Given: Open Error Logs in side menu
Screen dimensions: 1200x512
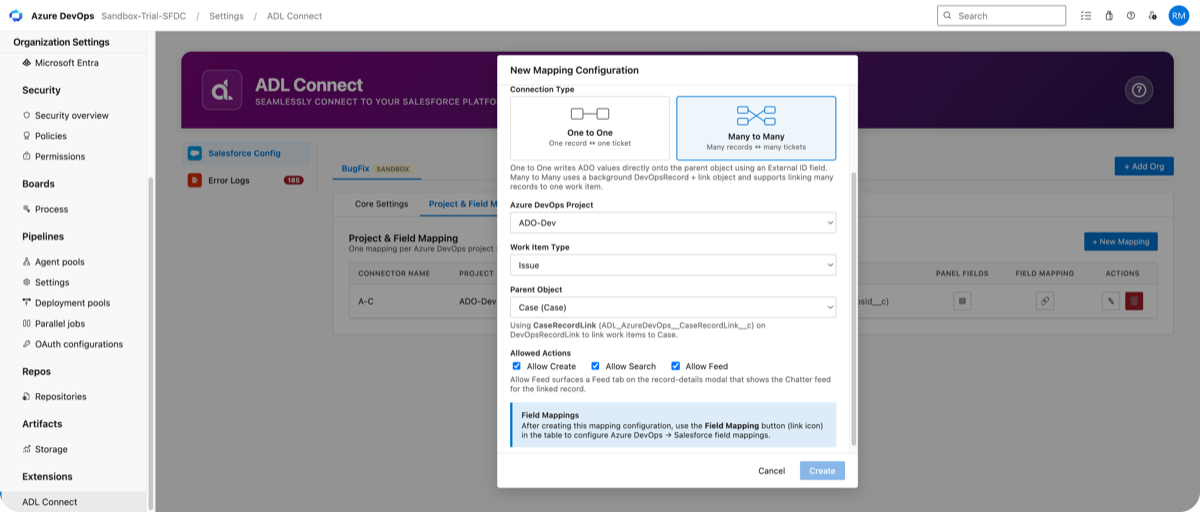Looking at the screenshot, I should [x=245, y=181].
